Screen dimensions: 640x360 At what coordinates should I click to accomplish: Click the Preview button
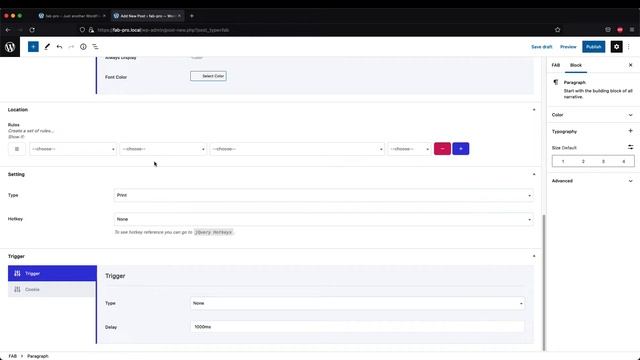click(x=568, y=47)
